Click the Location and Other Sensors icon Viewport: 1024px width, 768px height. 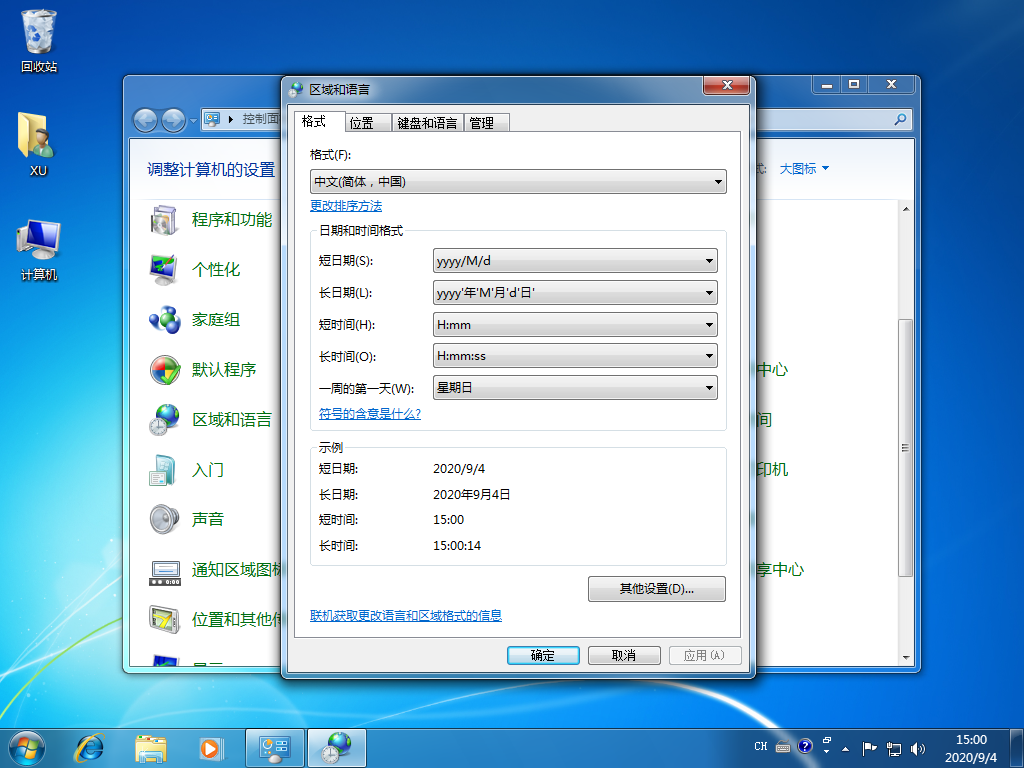click(164, 620)
